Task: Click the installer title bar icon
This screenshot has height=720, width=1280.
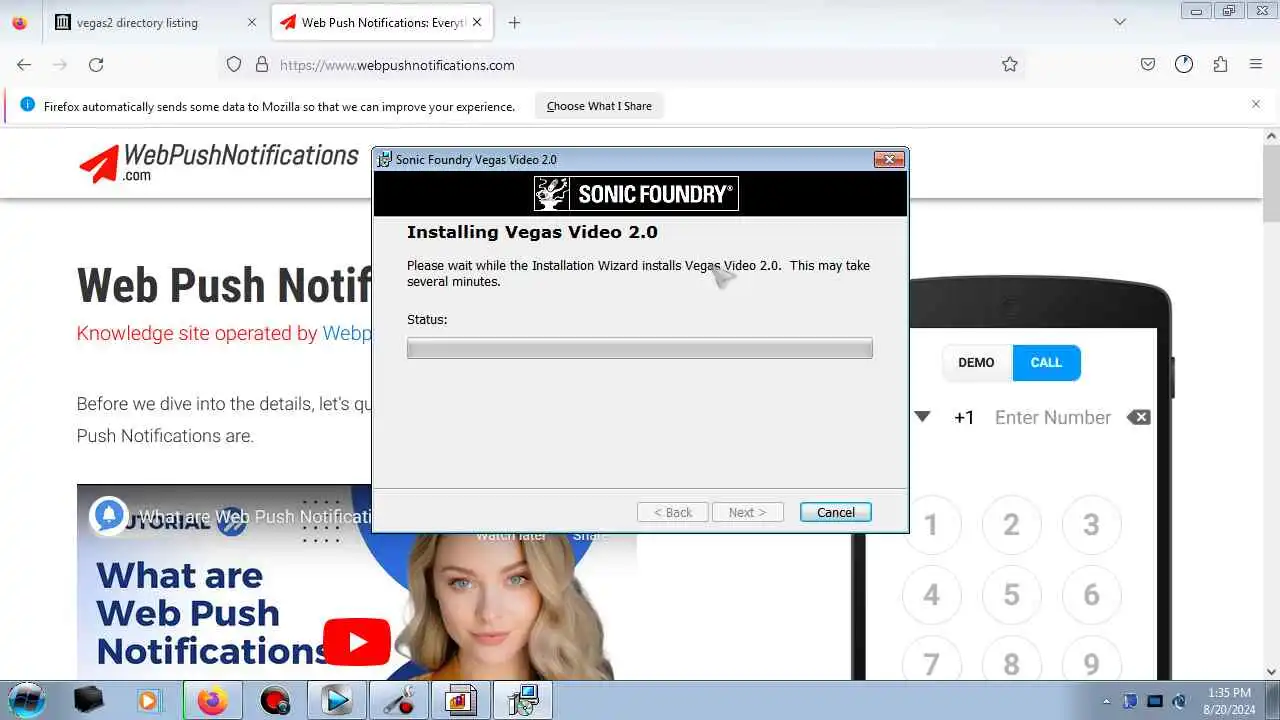Action: (x=384, y=159)
